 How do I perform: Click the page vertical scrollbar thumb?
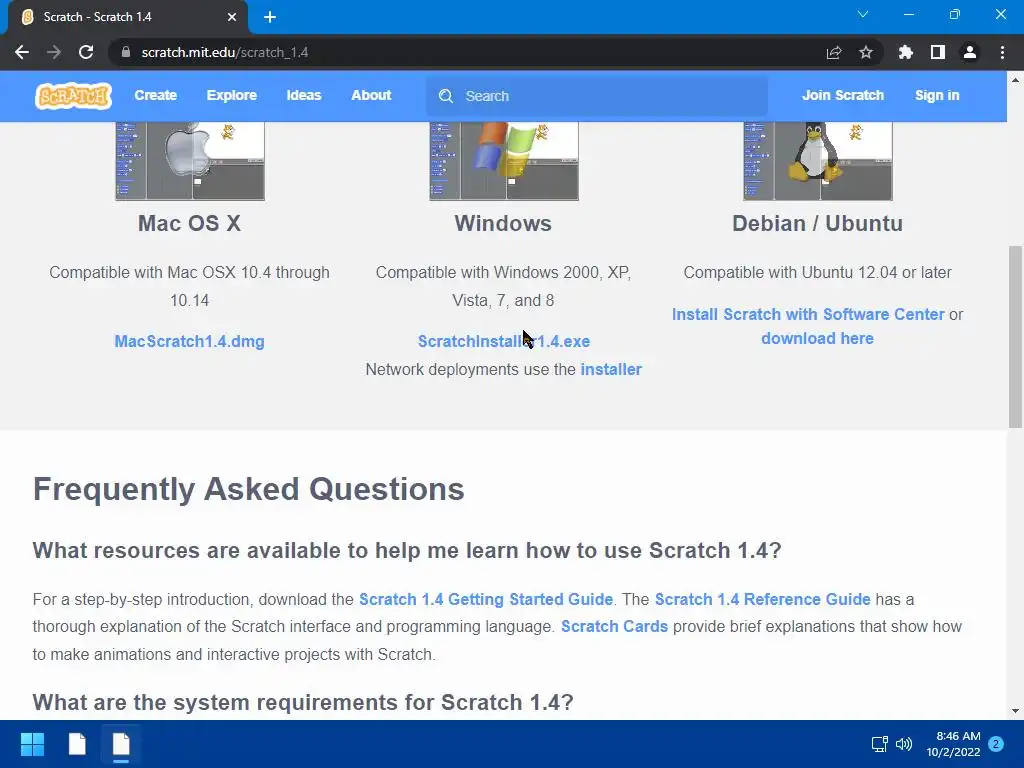pyautogui.click(x=1015, y=337)
